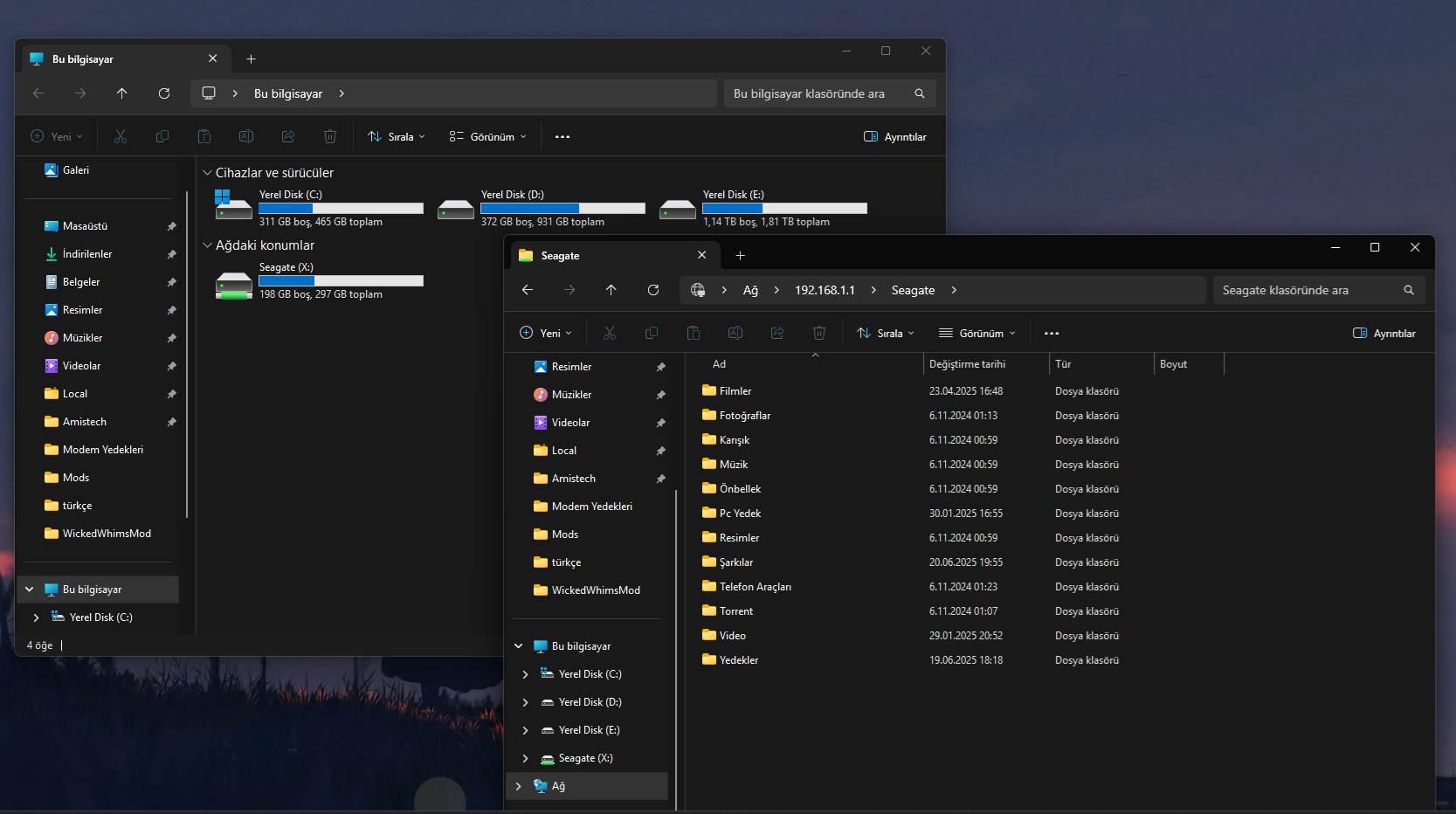1456x814 pixels.
Task: Select the Pc Yedek folder
Action: pos(740,514)
